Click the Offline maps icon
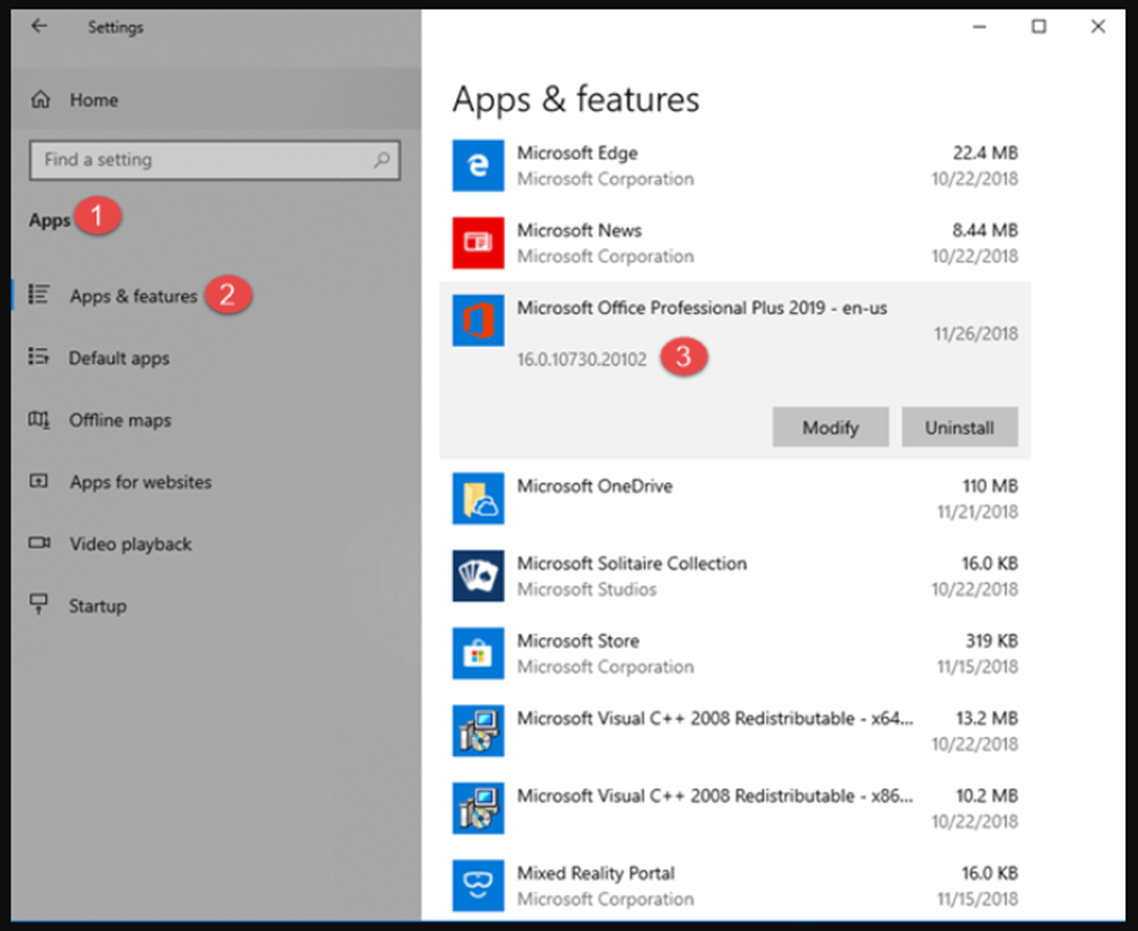The image size is (1138, 931). point(38,419)
